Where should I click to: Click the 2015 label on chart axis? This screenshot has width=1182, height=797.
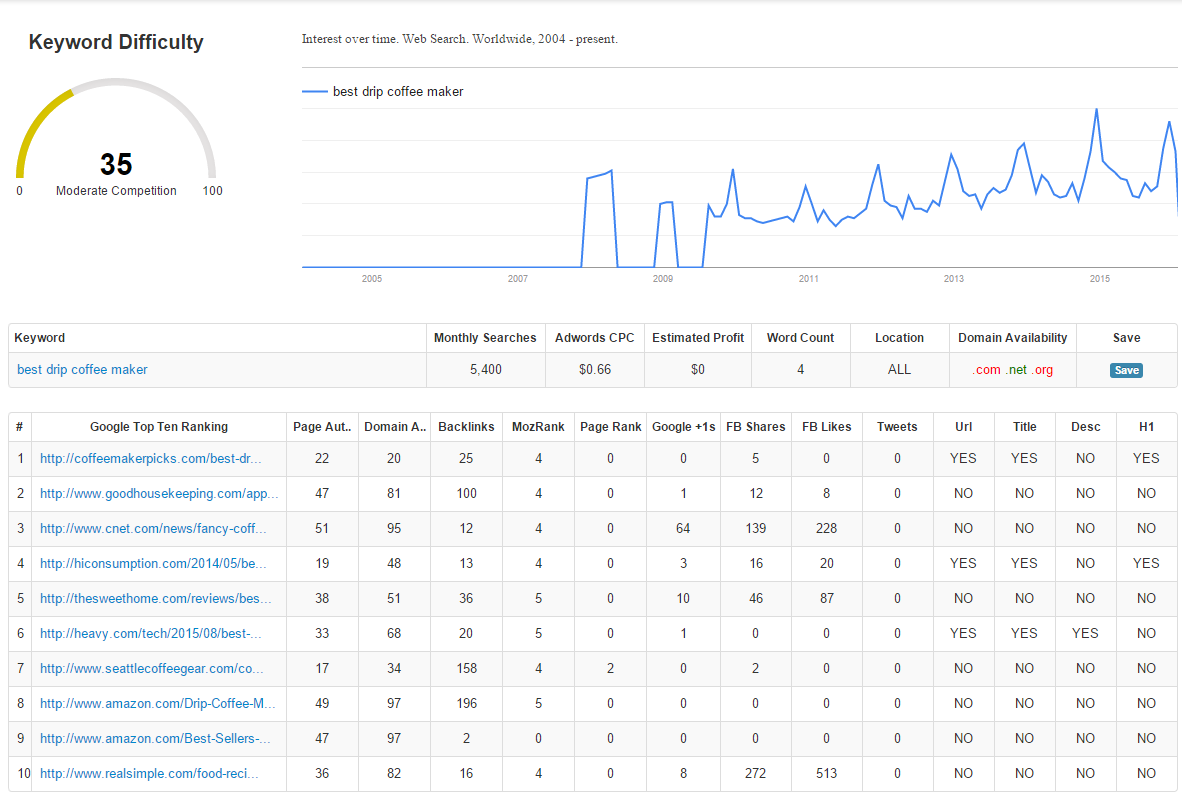[x=1099, y=279]
